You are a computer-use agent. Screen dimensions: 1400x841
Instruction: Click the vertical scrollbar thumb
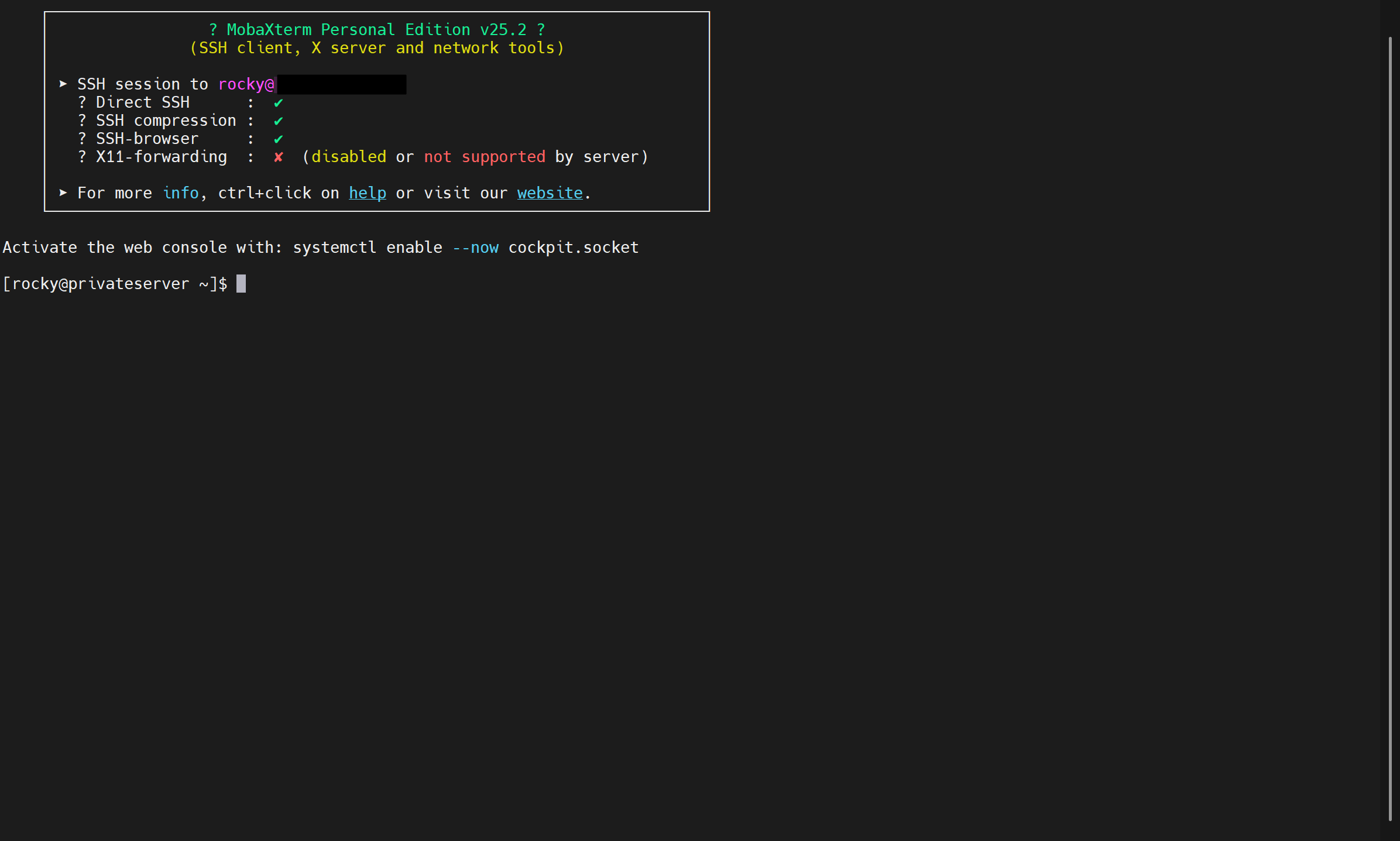[1390, 427]
